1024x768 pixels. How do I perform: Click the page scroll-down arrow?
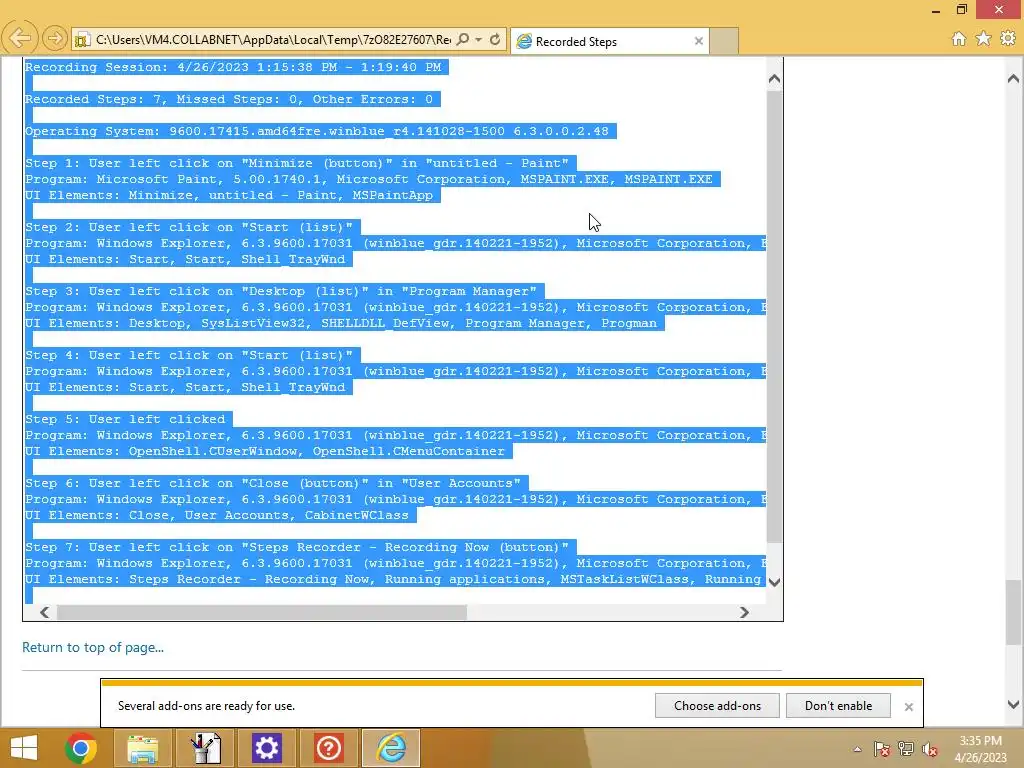pyautogui.click(x=1014, y=705)
